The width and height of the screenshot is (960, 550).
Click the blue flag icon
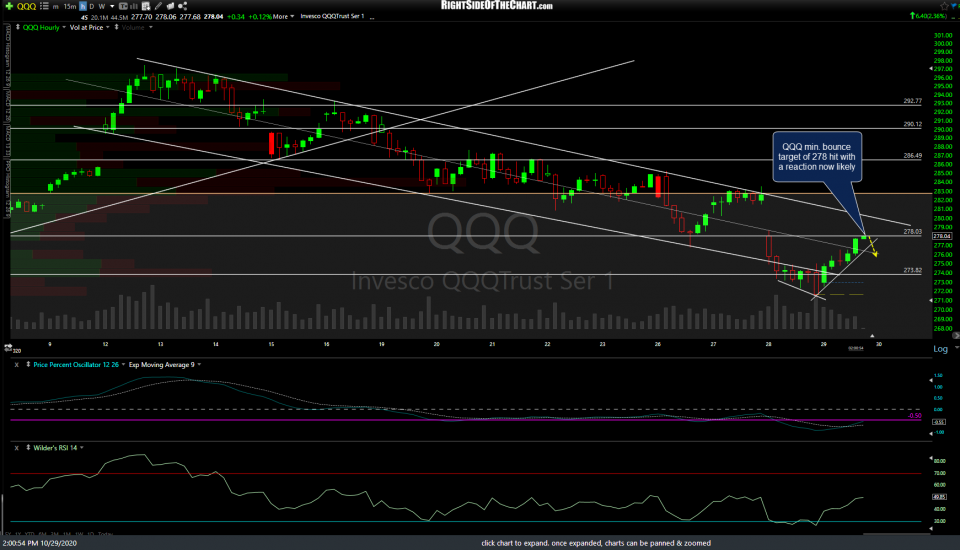[953, 6]
